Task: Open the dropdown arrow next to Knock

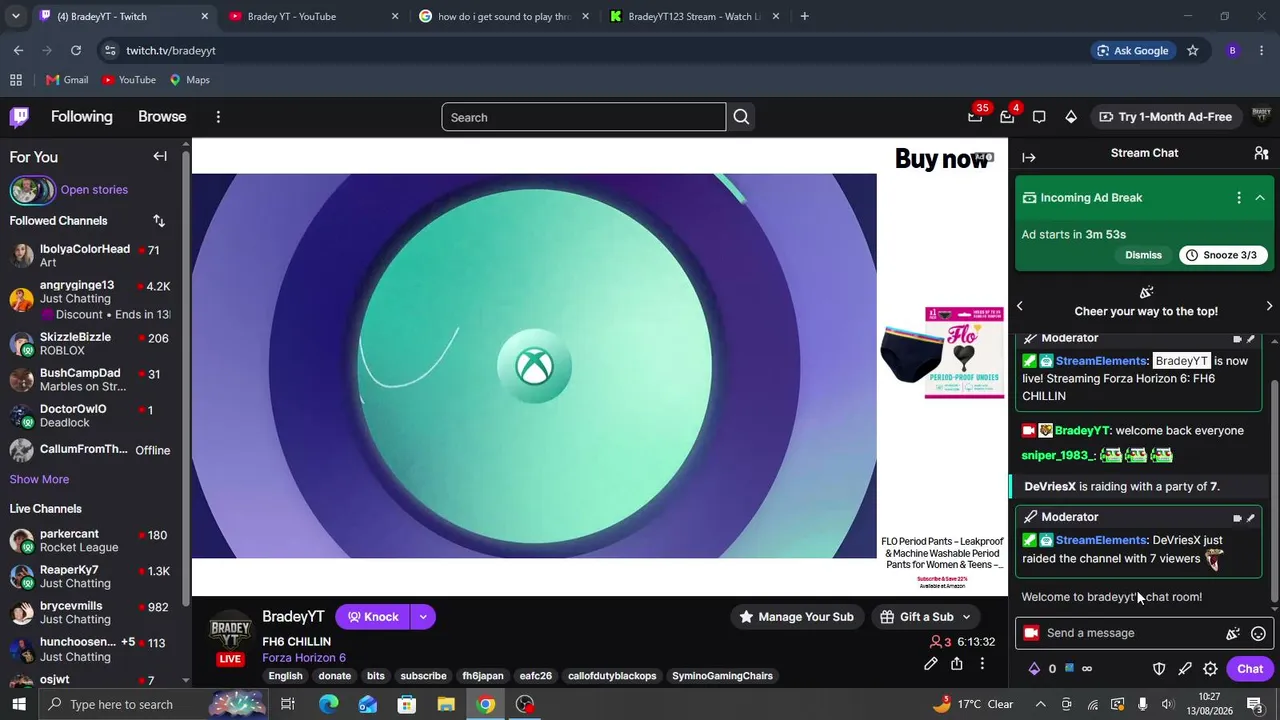Action: coord(423,617)
